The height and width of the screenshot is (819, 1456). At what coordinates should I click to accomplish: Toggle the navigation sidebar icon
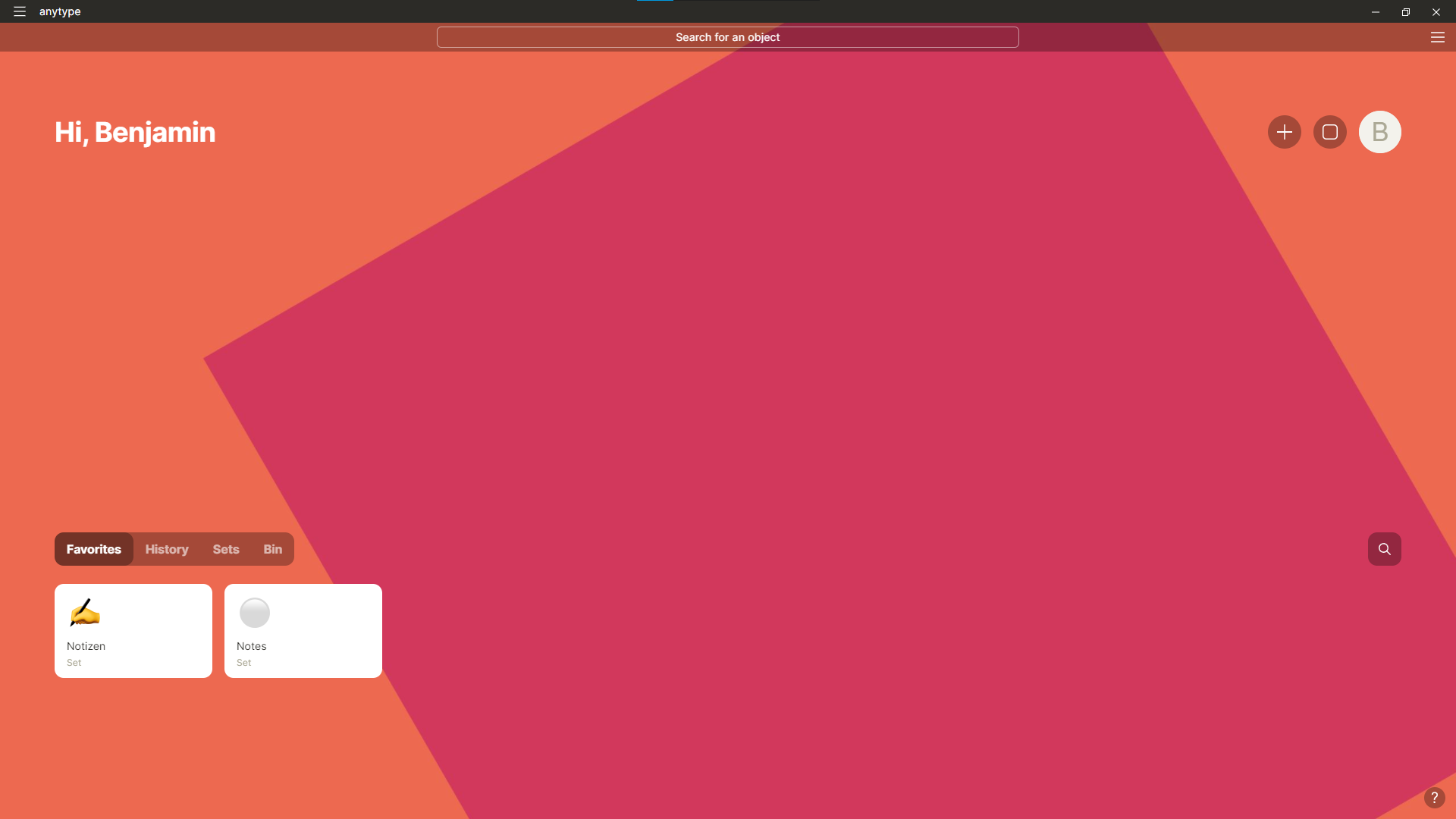pyautogui.click(x=20, y=11)
